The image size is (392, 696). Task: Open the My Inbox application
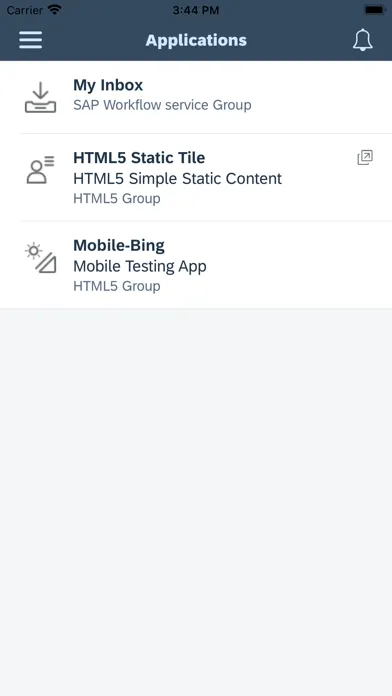pyautogui.click(x=196, y=97)
